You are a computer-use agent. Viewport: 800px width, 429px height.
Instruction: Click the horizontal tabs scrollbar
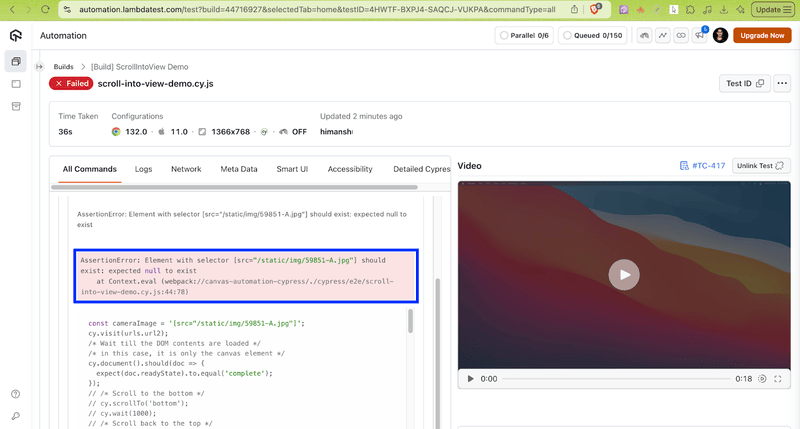(235, 187)
